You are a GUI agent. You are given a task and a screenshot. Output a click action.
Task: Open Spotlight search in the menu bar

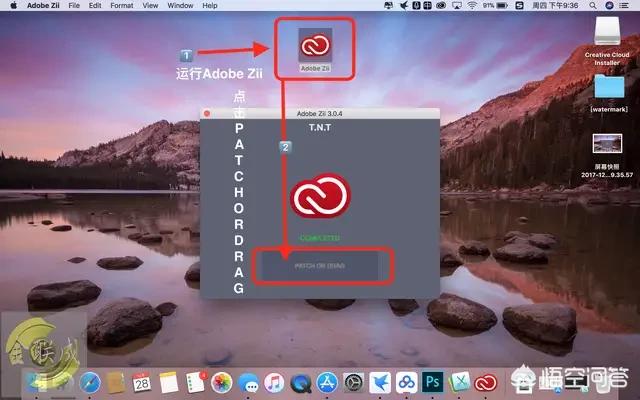pyautogui.click(x=593, y=5)
